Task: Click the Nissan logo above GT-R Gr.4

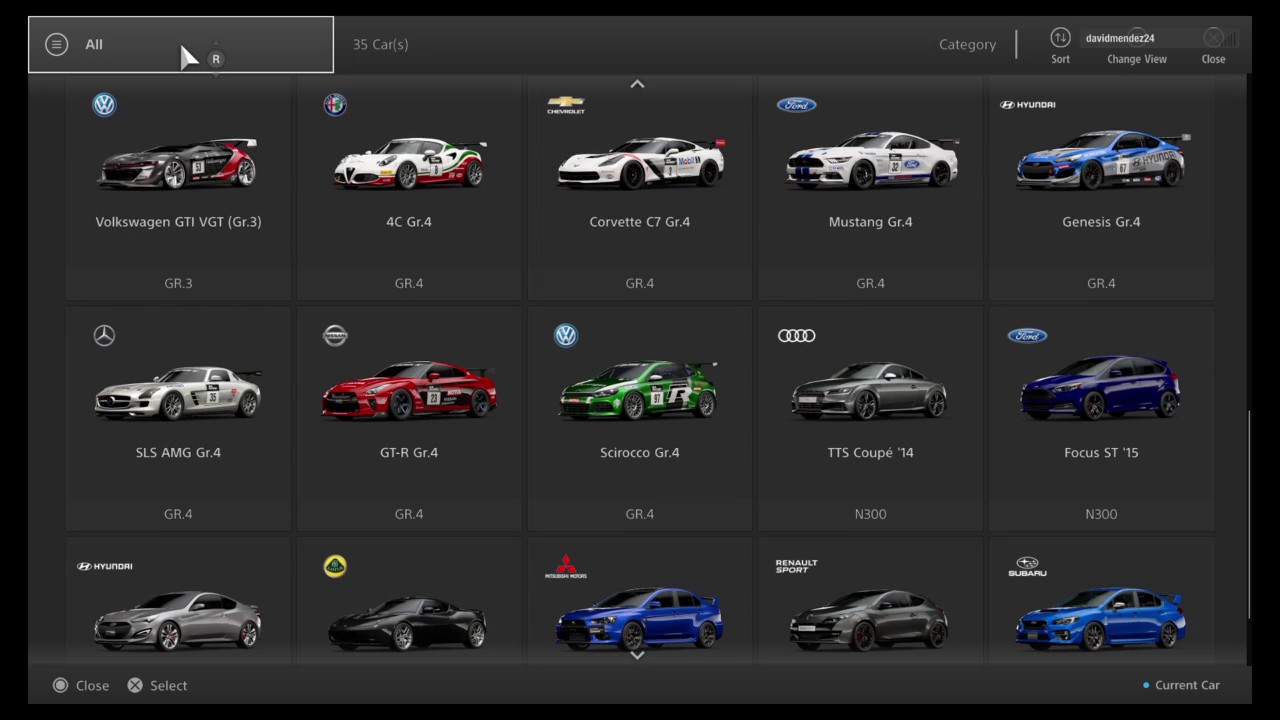Action: [335, 336]
